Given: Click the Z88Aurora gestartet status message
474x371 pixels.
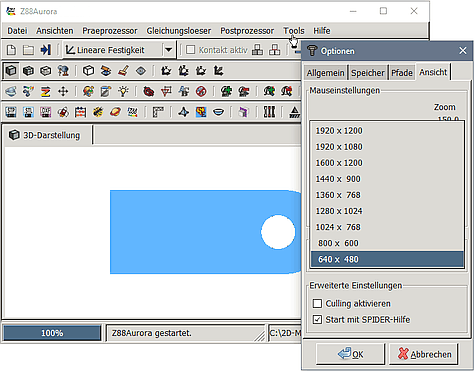Looking at the screenshot, I should click(x=152, y=333).
